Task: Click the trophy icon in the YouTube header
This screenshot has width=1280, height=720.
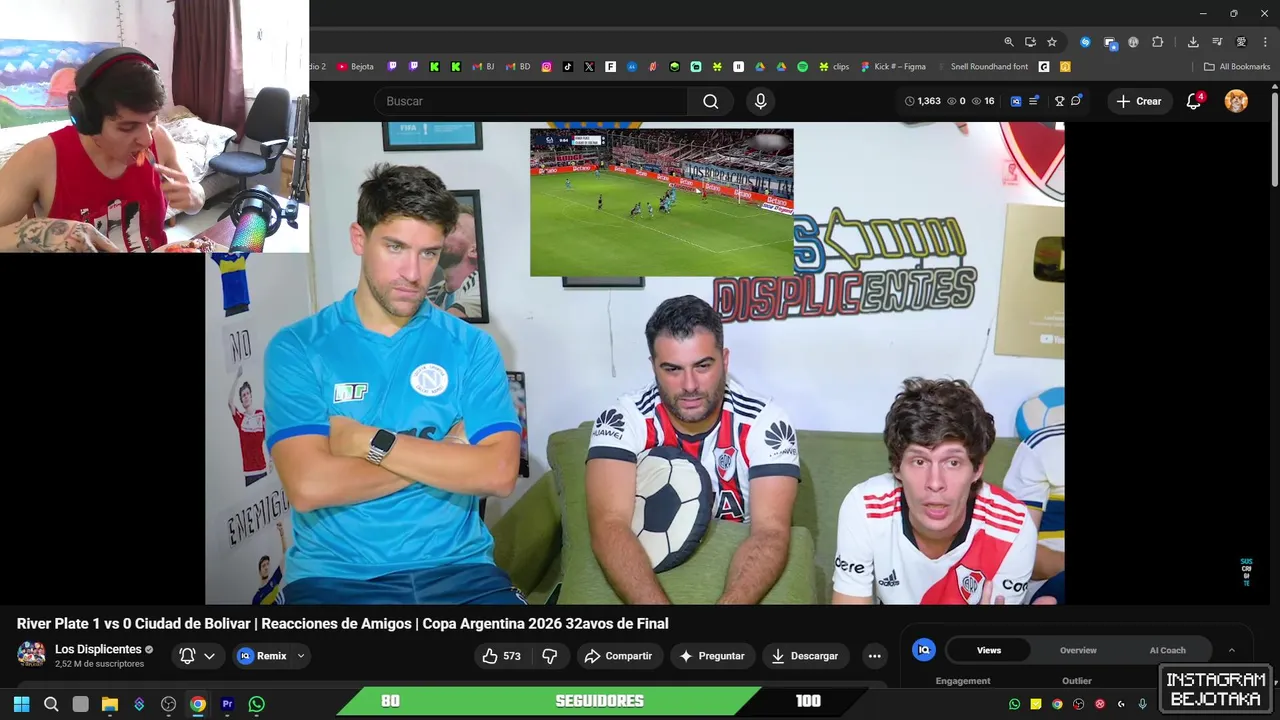Action: (1059, 101)
